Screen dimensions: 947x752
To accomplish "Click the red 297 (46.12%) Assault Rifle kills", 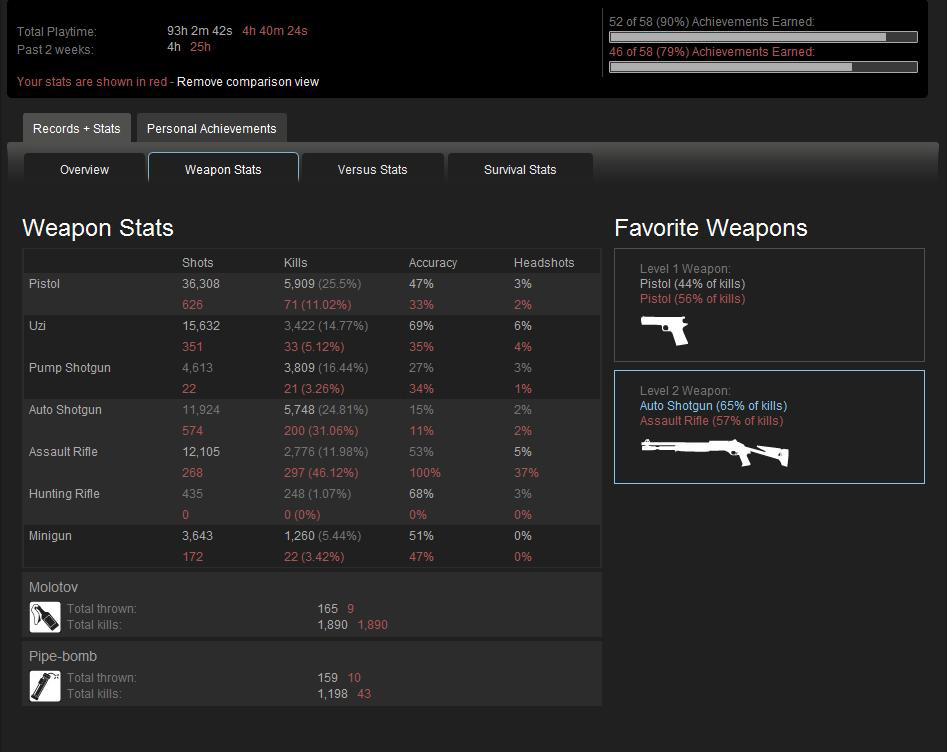I will click(321, 472).
